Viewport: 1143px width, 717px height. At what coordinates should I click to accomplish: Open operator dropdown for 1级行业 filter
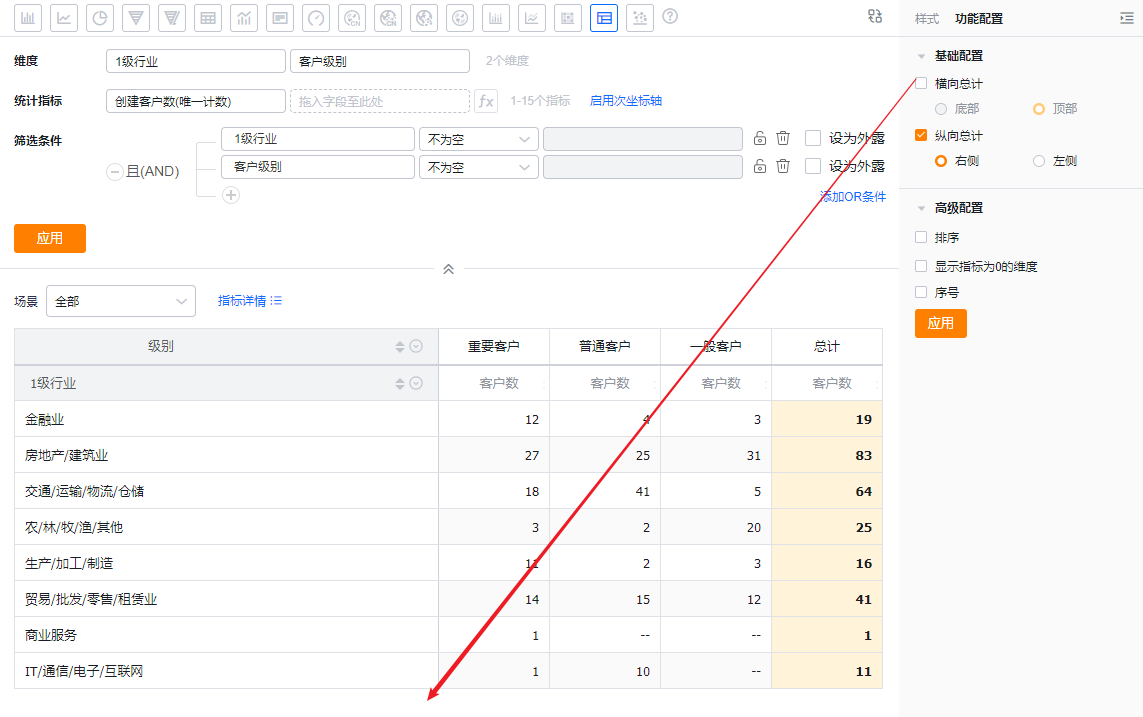478,139
